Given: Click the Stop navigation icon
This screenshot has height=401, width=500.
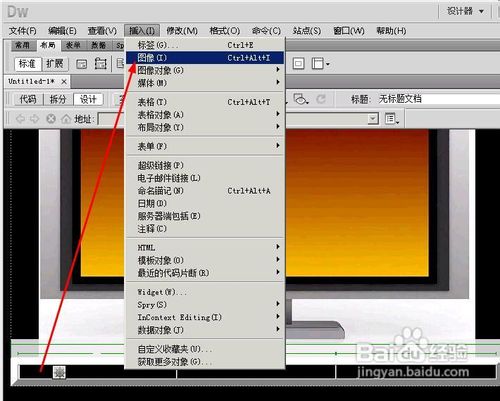Looking at the screenshot, I should tap(51, 119).
